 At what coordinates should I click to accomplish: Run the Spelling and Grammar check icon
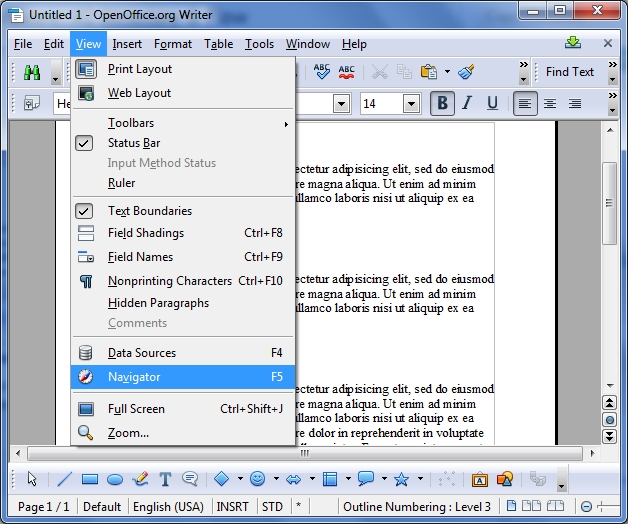coord(322,72)
